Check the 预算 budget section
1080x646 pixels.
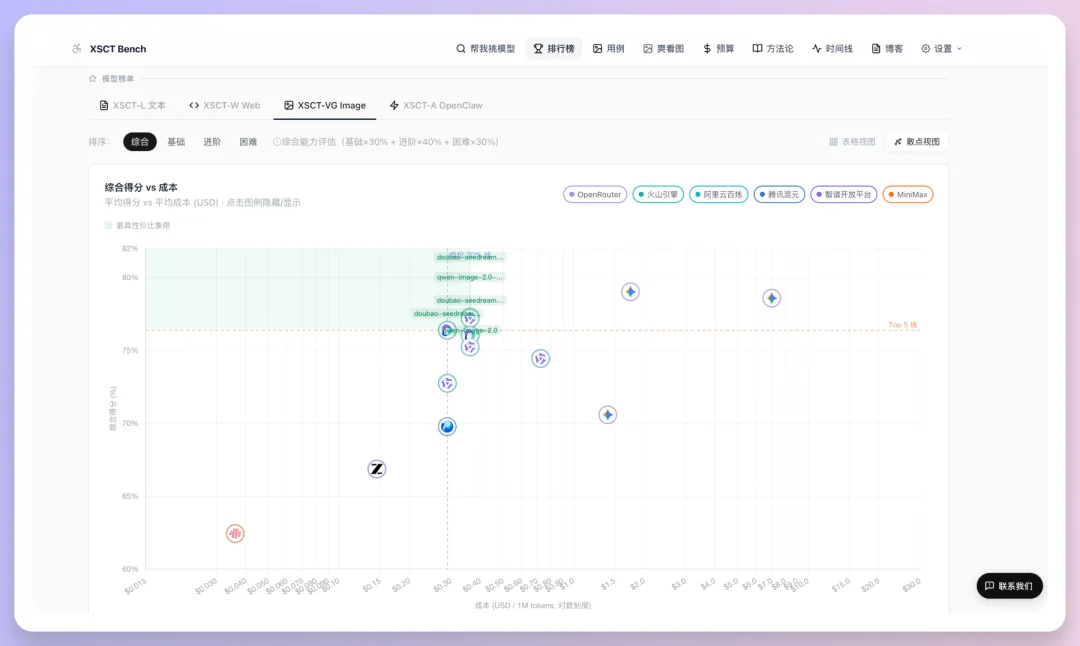718,48
